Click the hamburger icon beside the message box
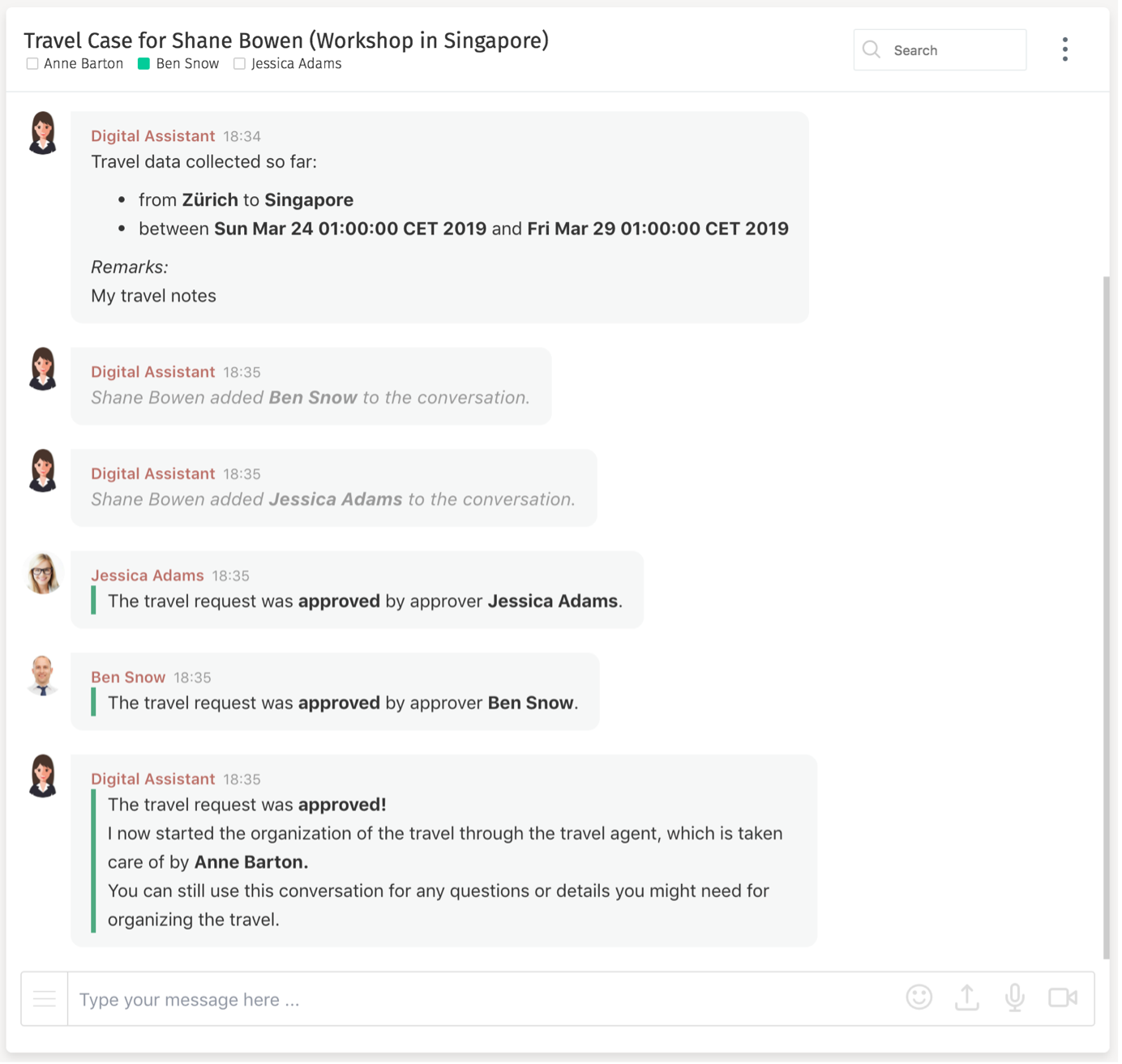The width and height of the screenshot is (1122, 1064). pos(45,998)
